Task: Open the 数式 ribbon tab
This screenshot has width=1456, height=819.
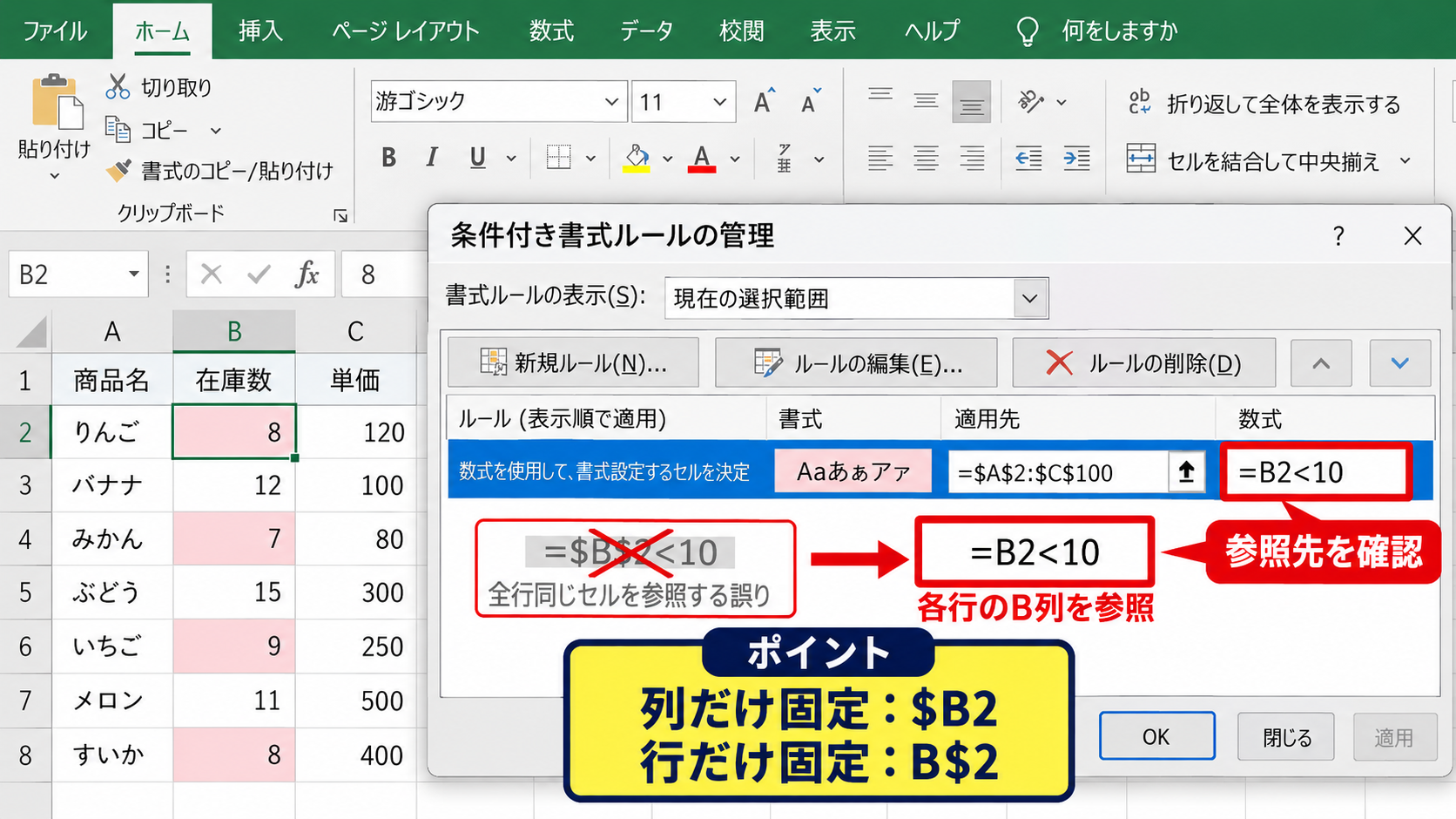Action: point(551,30)
